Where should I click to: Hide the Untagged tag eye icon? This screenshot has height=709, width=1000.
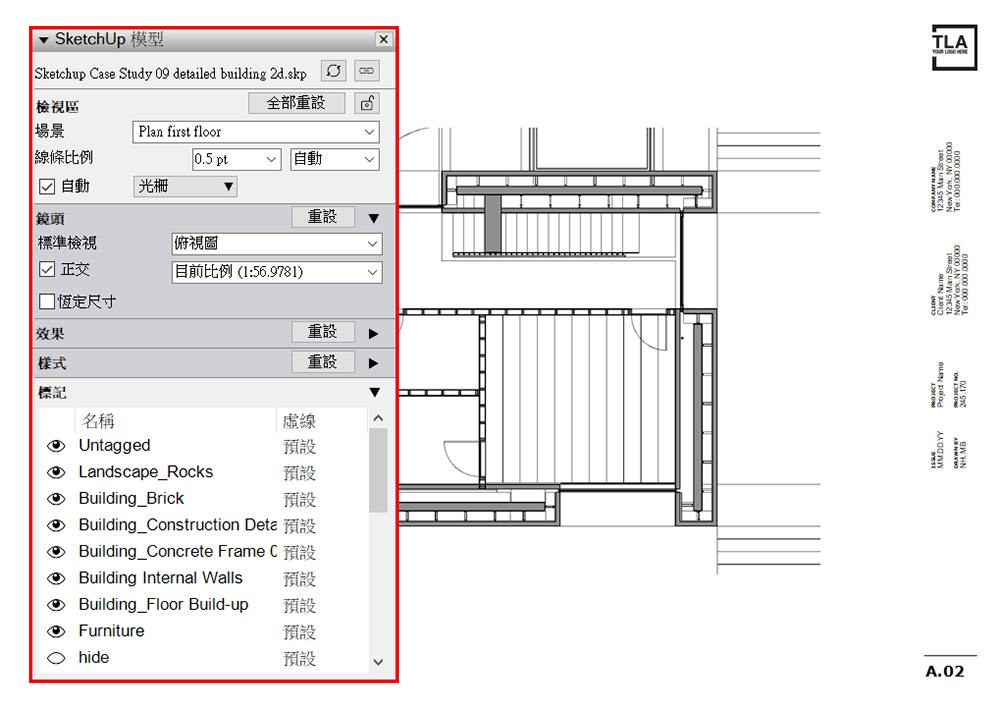56,446
